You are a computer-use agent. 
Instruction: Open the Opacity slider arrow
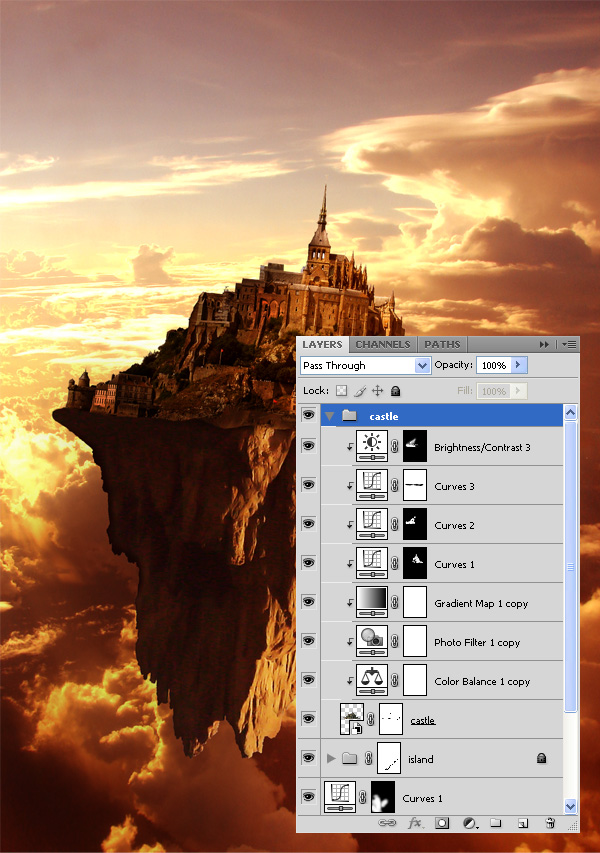tap(519, 365)
